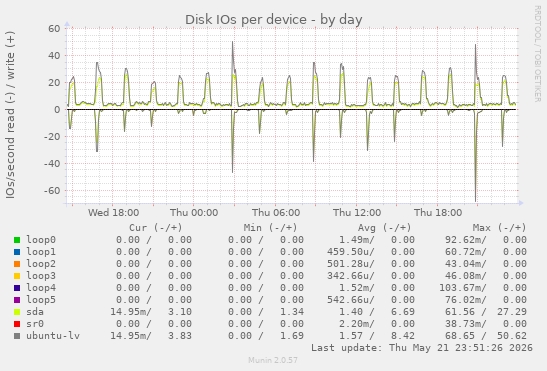
Task: Click the ubuntu-lv gray legend swatch
Action: tap(17, 336)
